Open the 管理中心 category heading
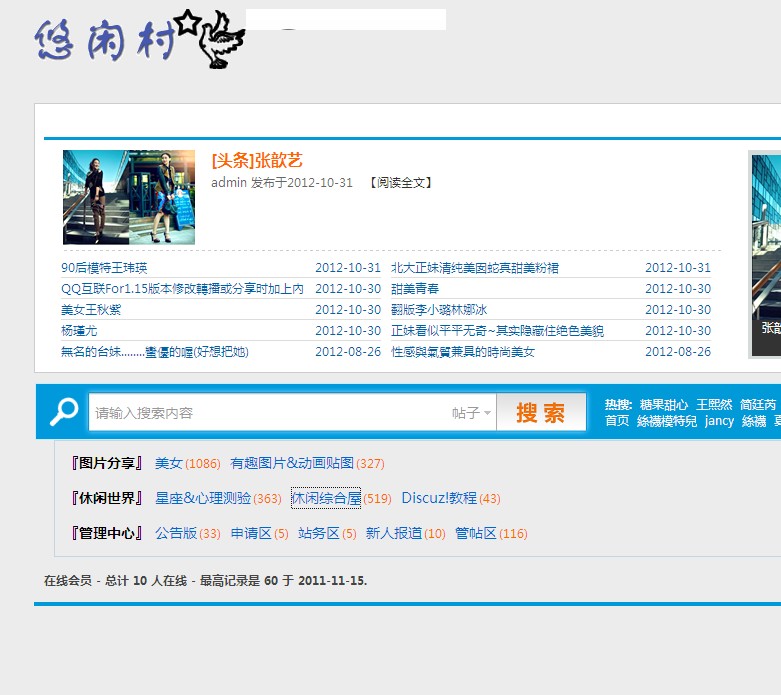Image resolution: width=781 pixels, height=695 pixels. 107,533
